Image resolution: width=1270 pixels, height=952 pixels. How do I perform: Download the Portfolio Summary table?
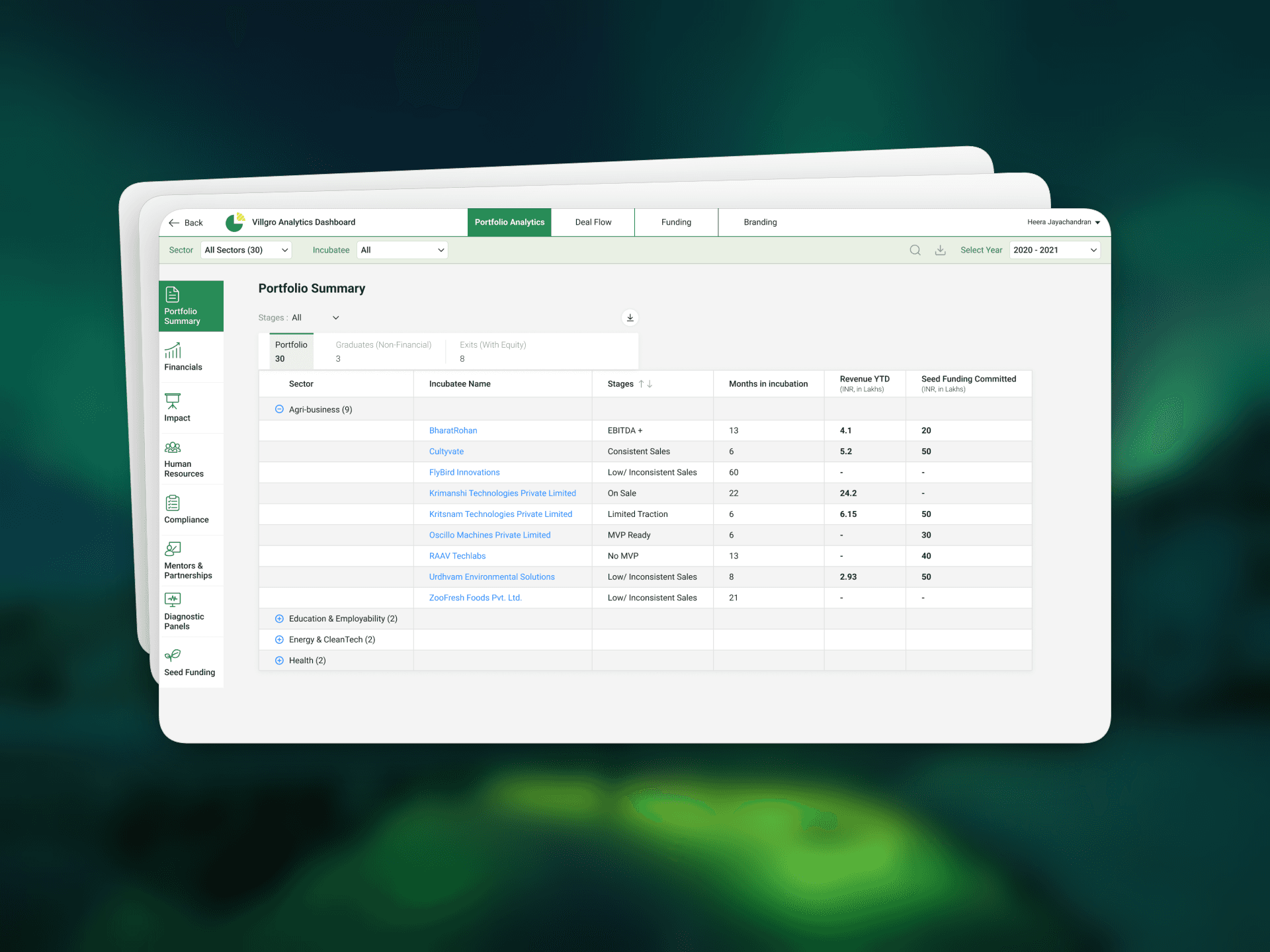pyautogui.click(x=630, y=318)
